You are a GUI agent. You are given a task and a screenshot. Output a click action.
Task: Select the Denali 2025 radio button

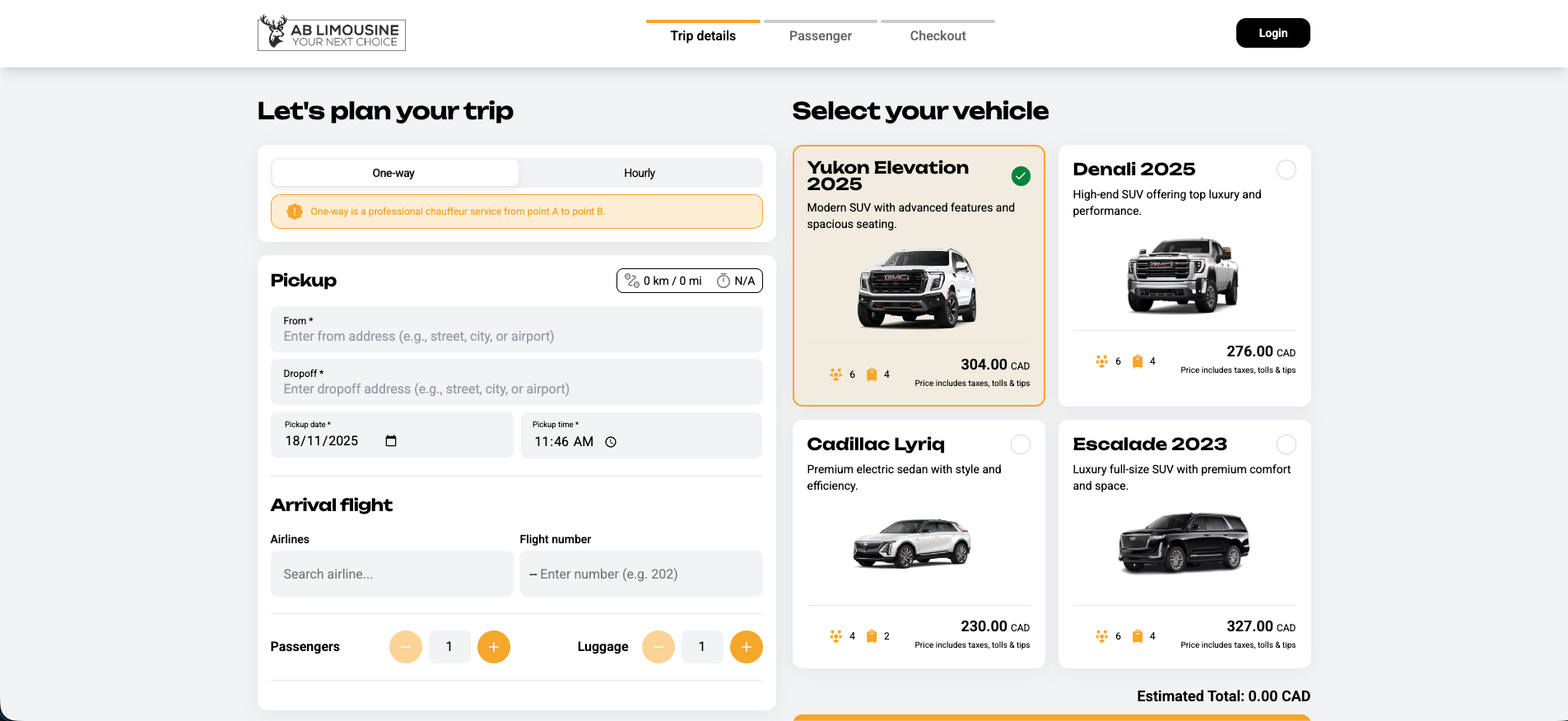pyautogui.click(x=1287, y=170)
